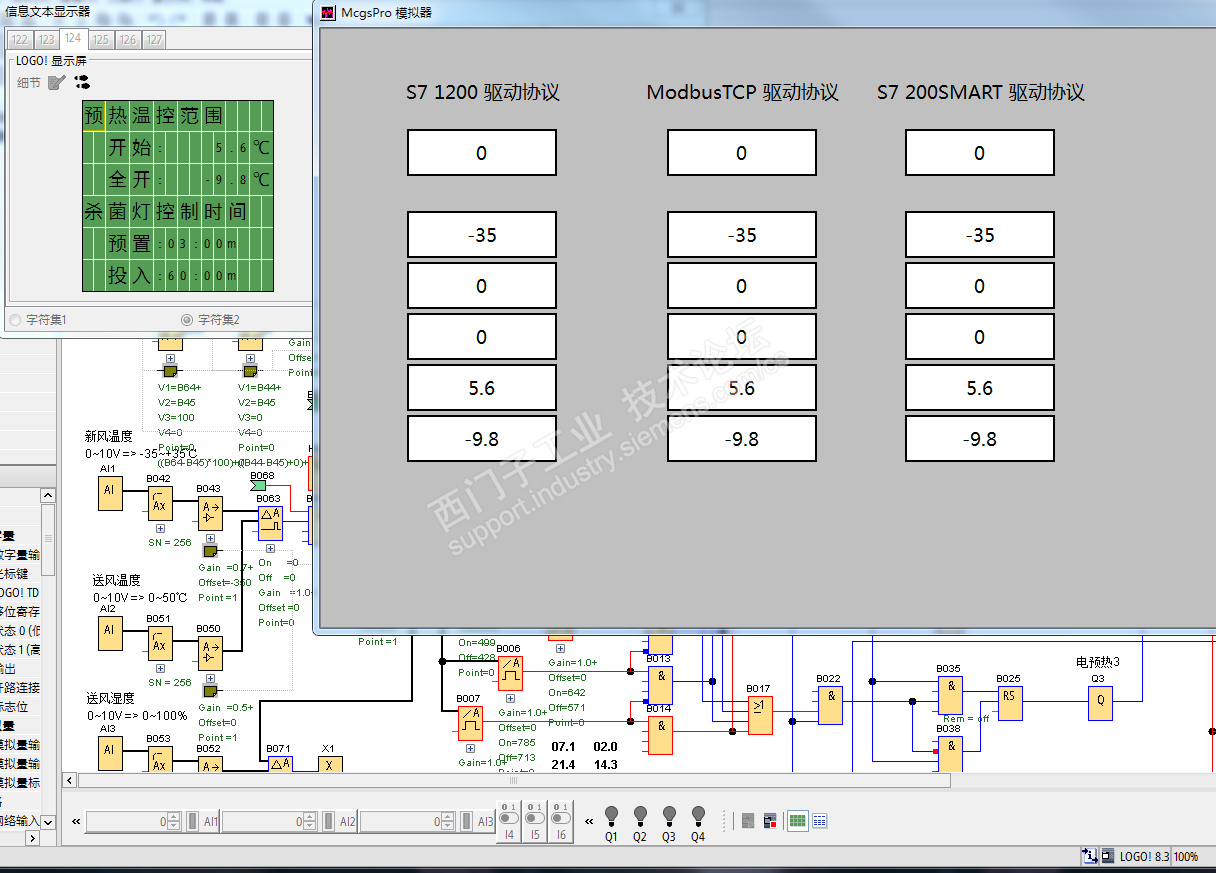Image resolution: width=1216 pixels, height=873 pixels.
Task: Expand the plus box under B006
Action: pos(511,698)
